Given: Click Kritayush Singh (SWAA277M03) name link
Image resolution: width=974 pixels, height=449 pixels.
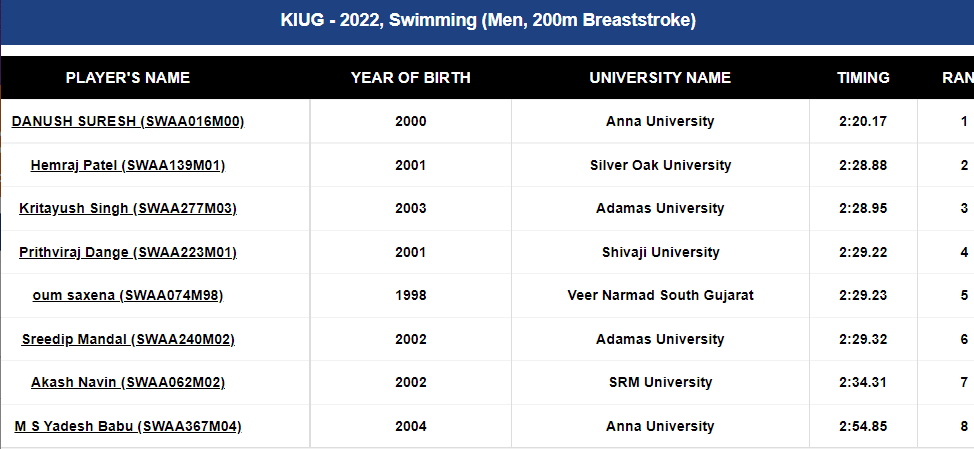Looking at the screenshot, I should pyautogui.click(x=128, y=208).
